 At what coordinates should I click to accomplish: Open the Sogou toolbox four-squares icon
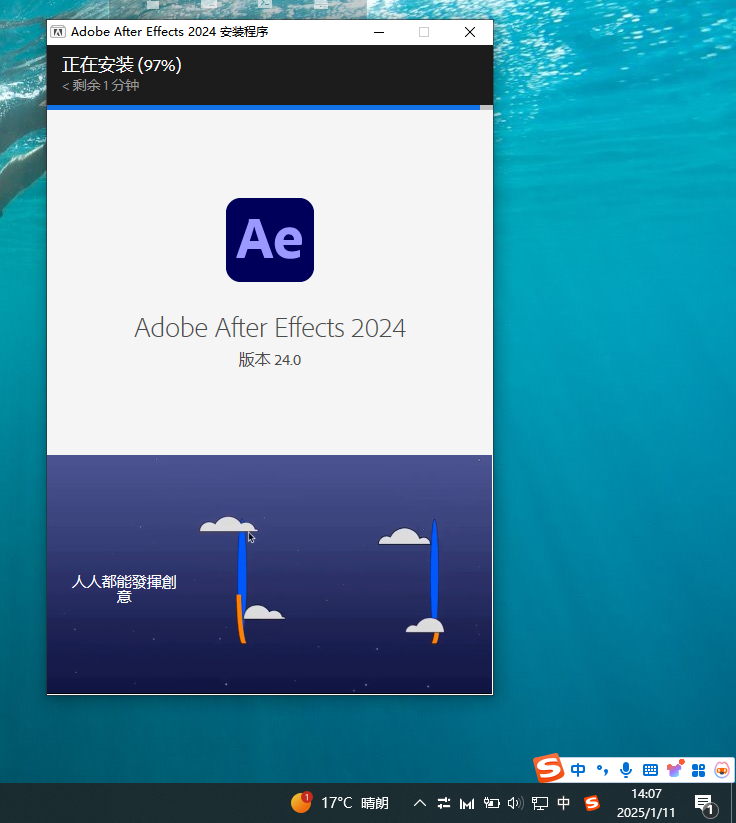coord(698,770)
